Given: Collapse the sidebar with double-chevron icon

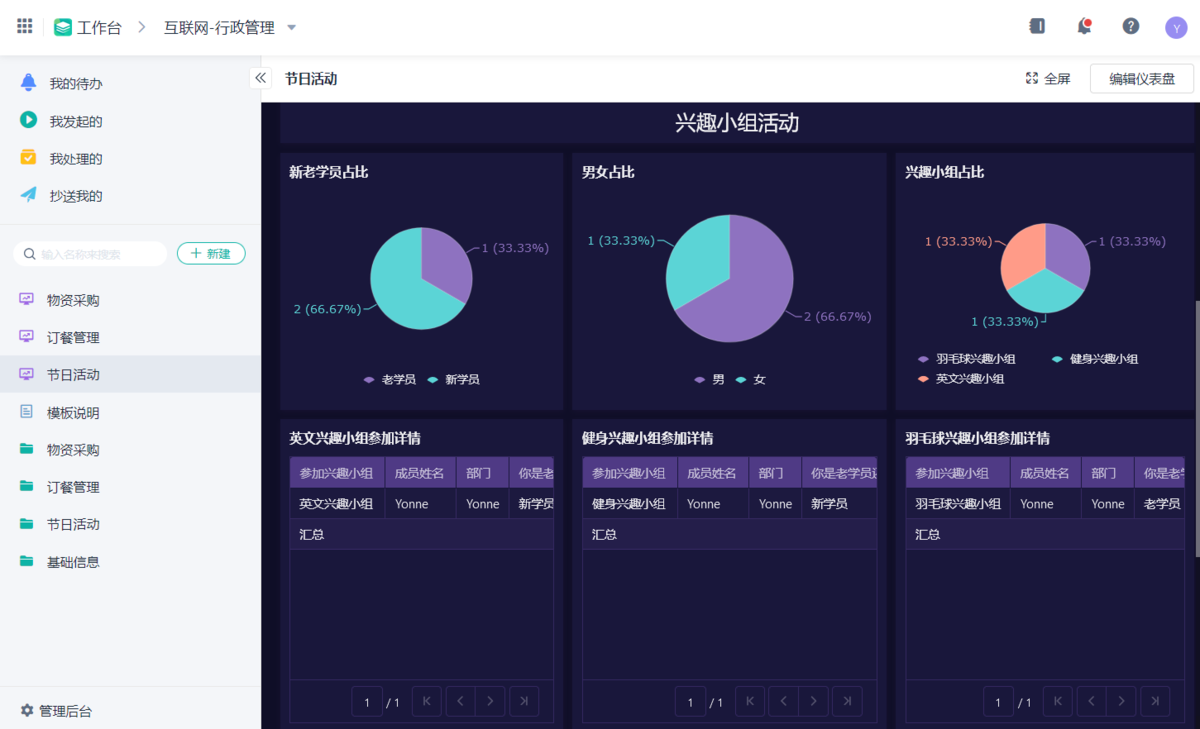Looking at the screenshot, I should click(261, 78).
